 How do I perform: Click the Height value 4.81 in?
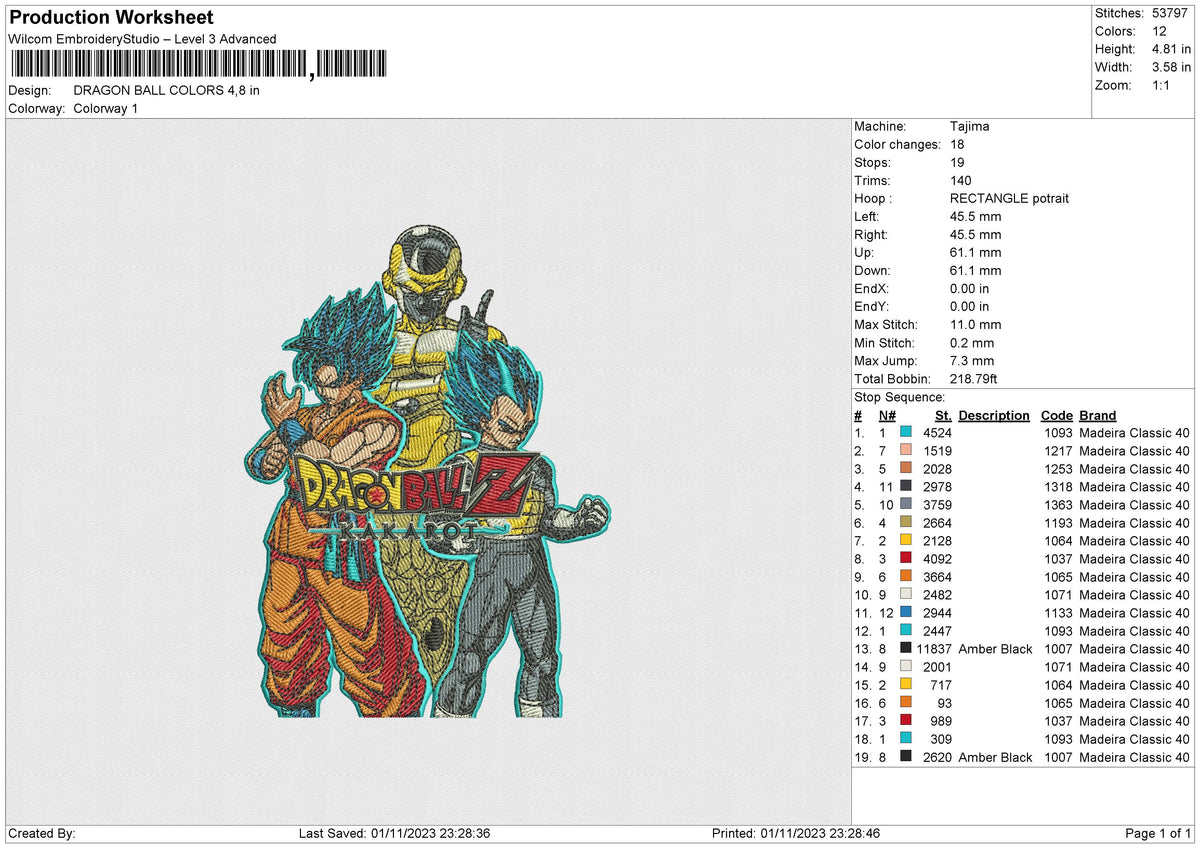point(1171,49)
